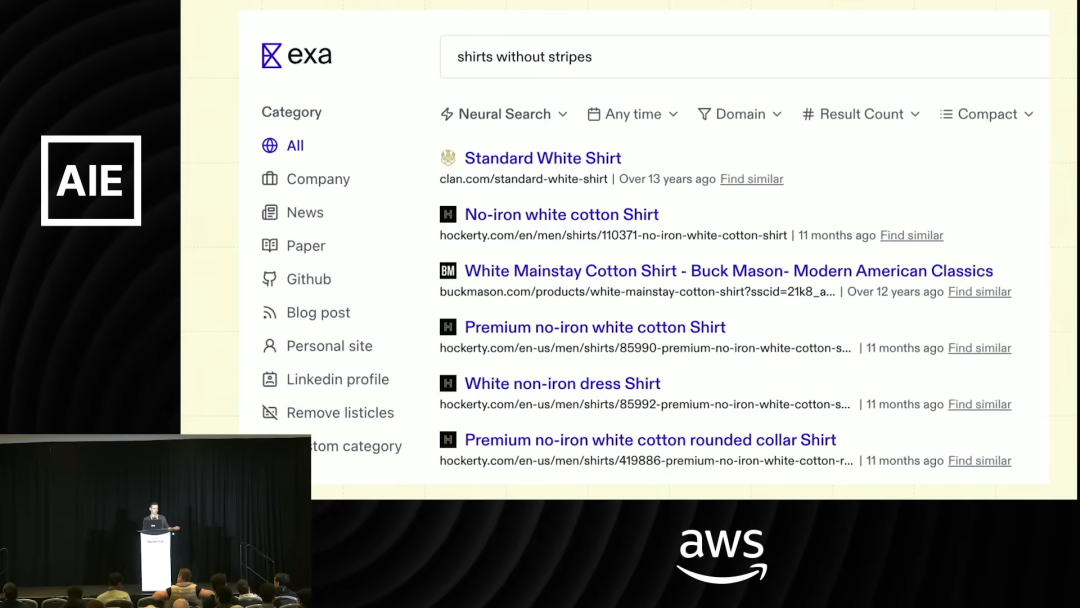The height and width of the screenshot is (608, 1080).
Task: Click the Github cat icon
Action: [269, 279]
